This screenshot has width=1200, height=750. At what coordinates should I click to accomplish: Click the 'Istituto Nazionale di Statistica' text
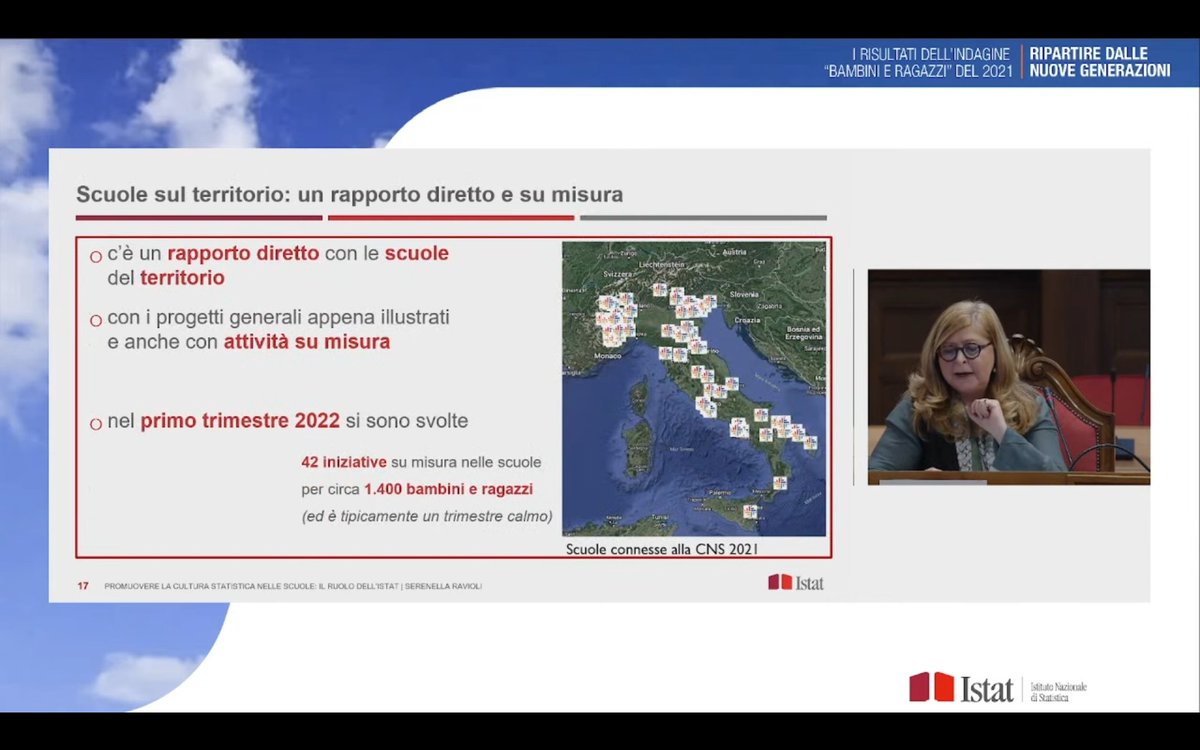[1058, 692]
